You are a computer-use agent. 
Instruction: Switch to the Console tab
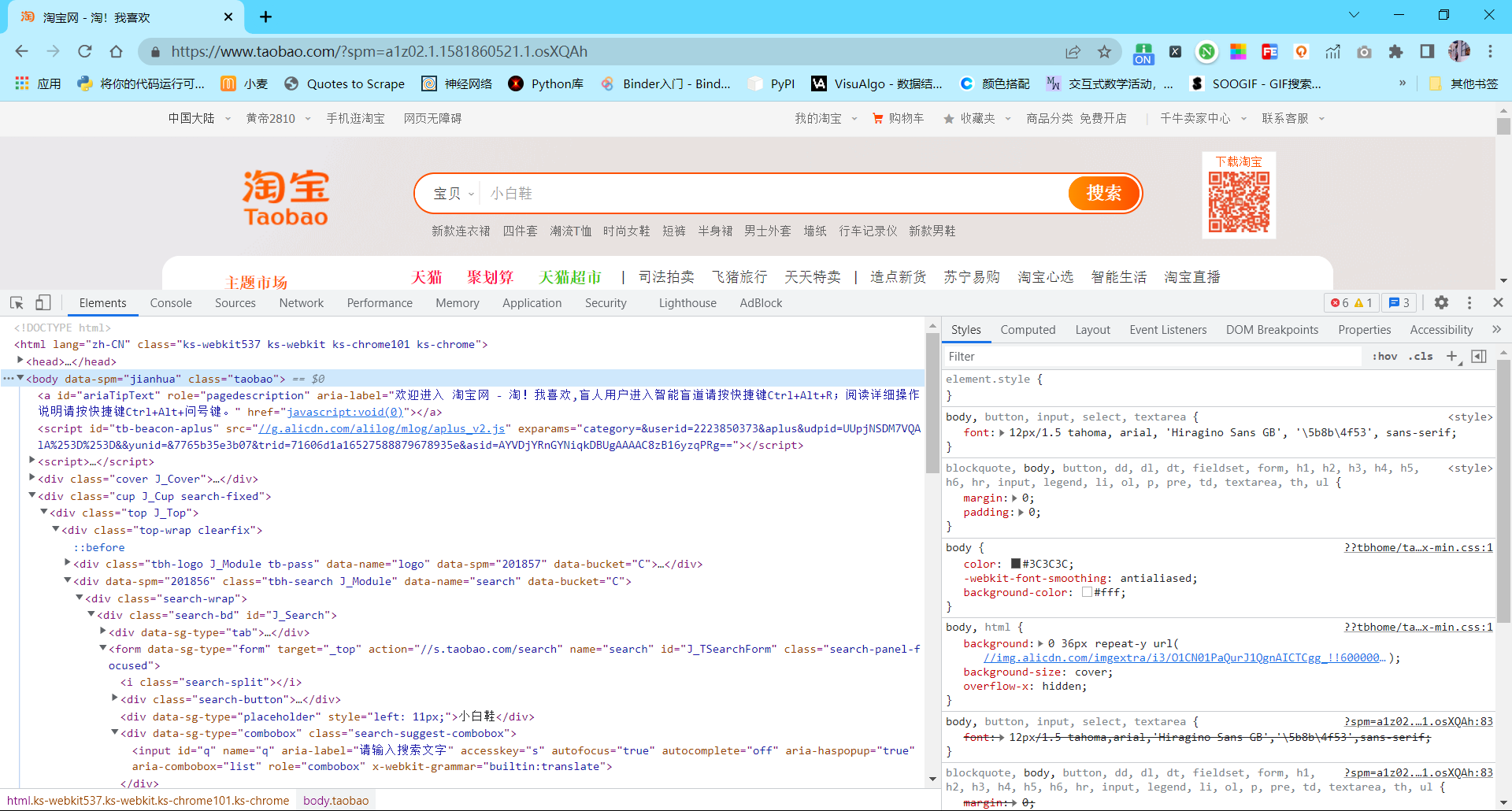click(x=171, y=303)
